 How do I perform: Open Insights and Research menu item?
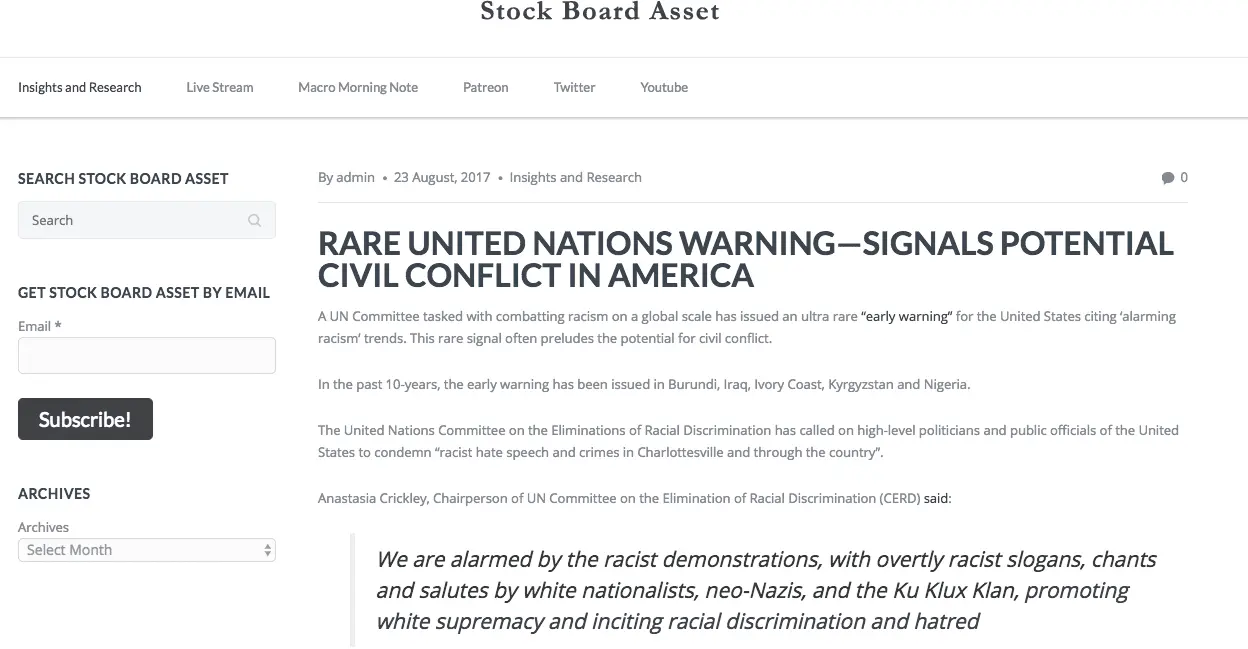[x=80, y=88]
